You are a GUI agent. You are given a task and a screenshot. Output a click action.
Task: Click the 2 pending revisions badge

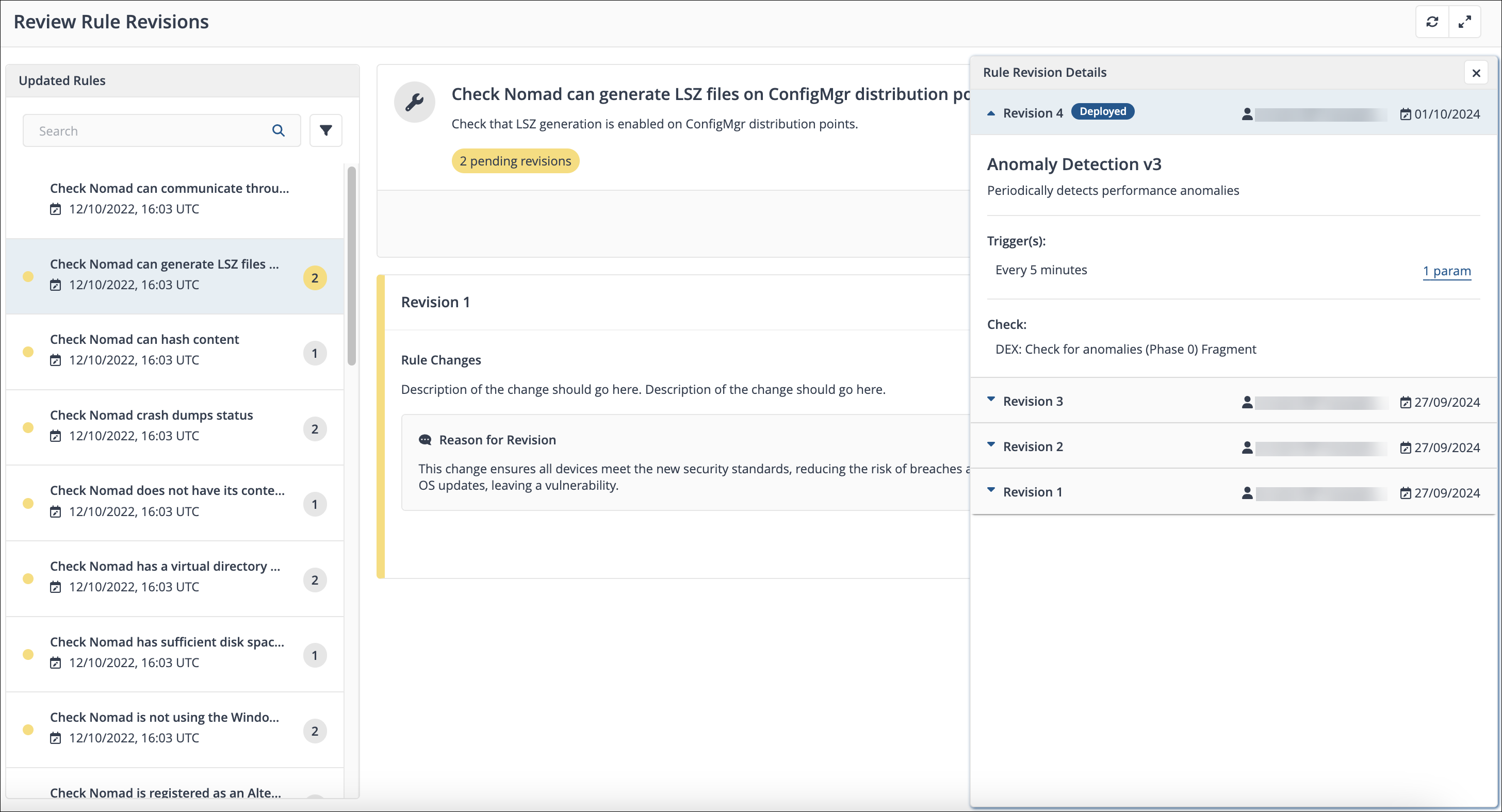pyautogui.click(x=515, y=161)
